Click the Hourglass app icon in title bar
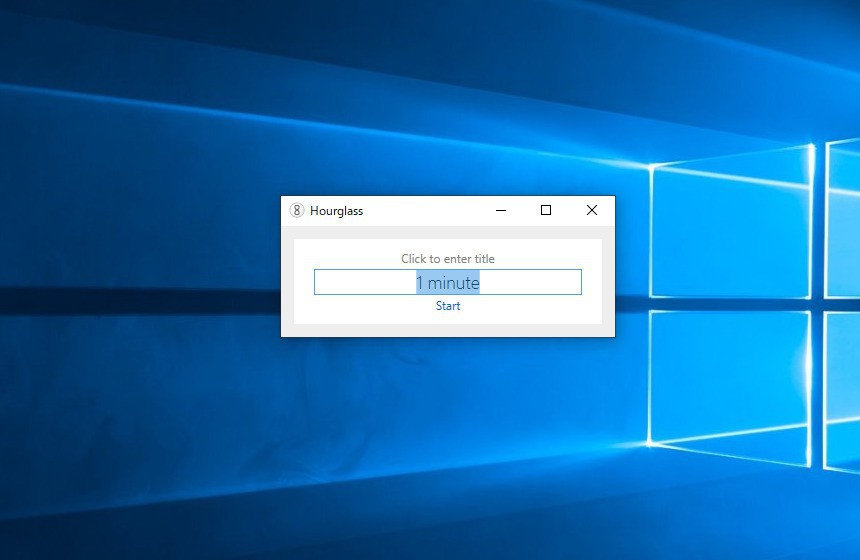The width and height of the screenshot is (860, 560). pyautogui.click(x=296, y=210)
